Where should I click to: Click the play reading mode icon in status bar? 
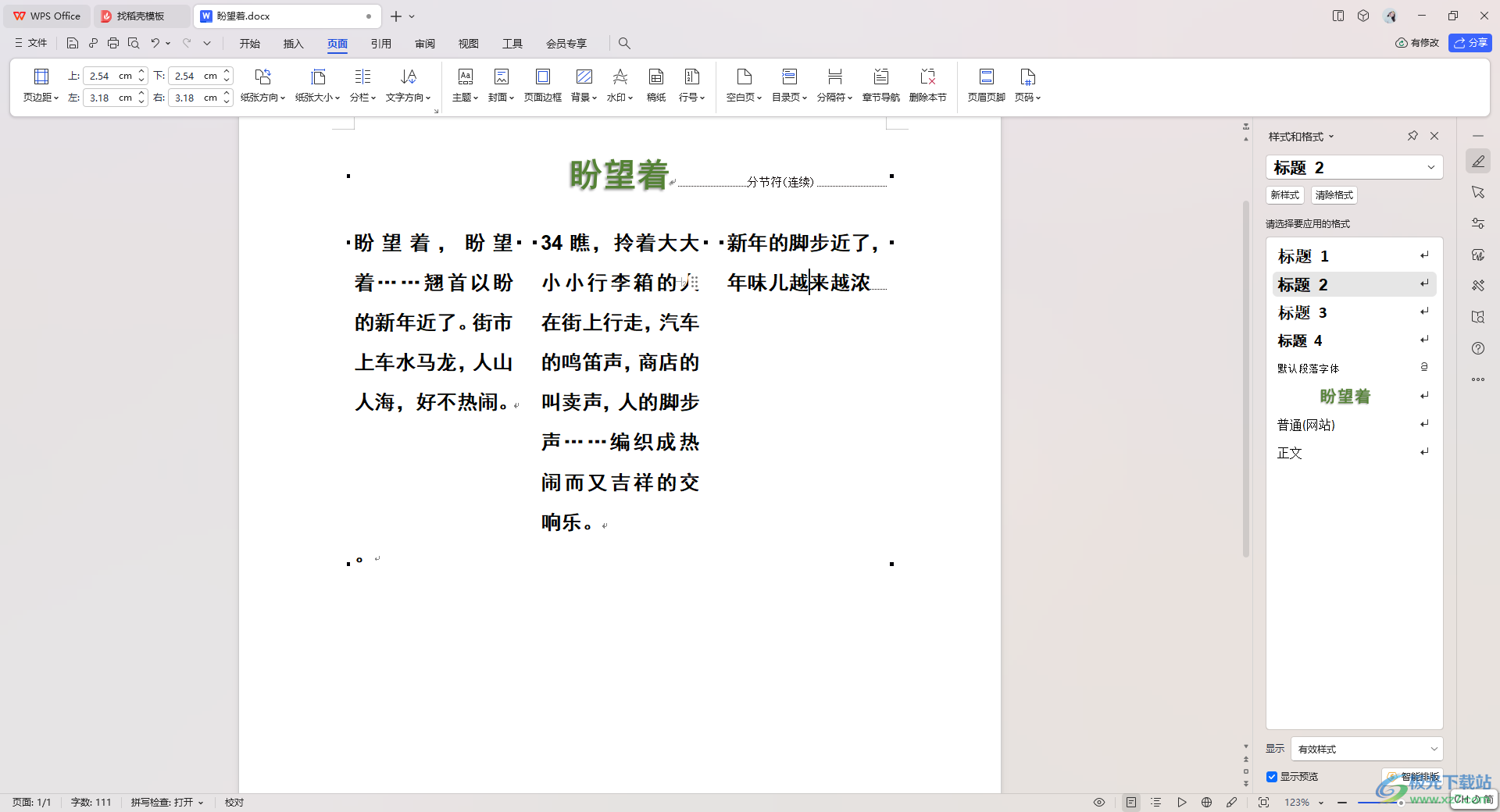click(1182, 802)
